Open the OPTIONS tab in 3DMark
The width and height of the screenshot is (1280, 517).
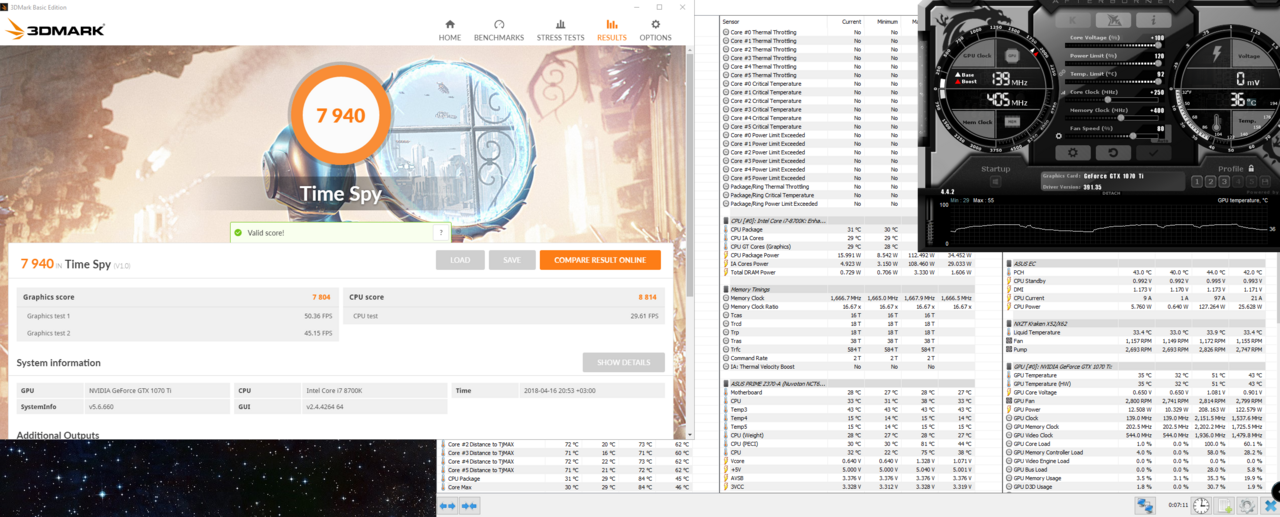656,30
